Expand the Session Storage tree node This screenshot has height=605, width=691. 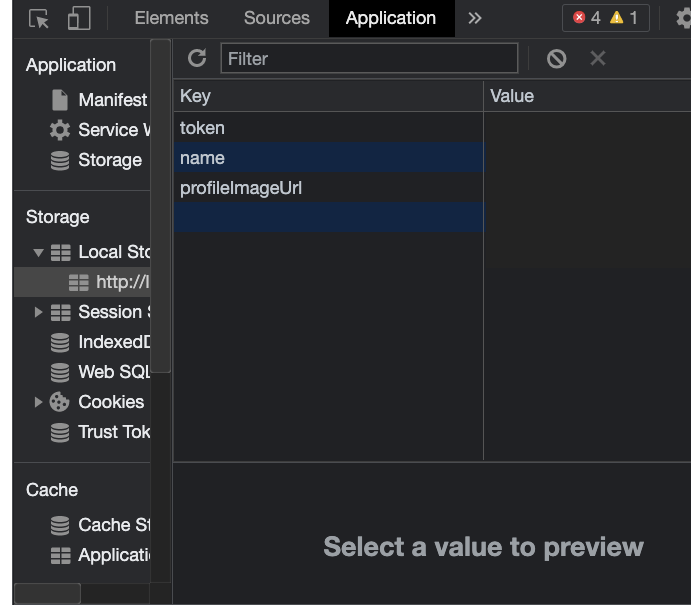(x=39, y=312)
